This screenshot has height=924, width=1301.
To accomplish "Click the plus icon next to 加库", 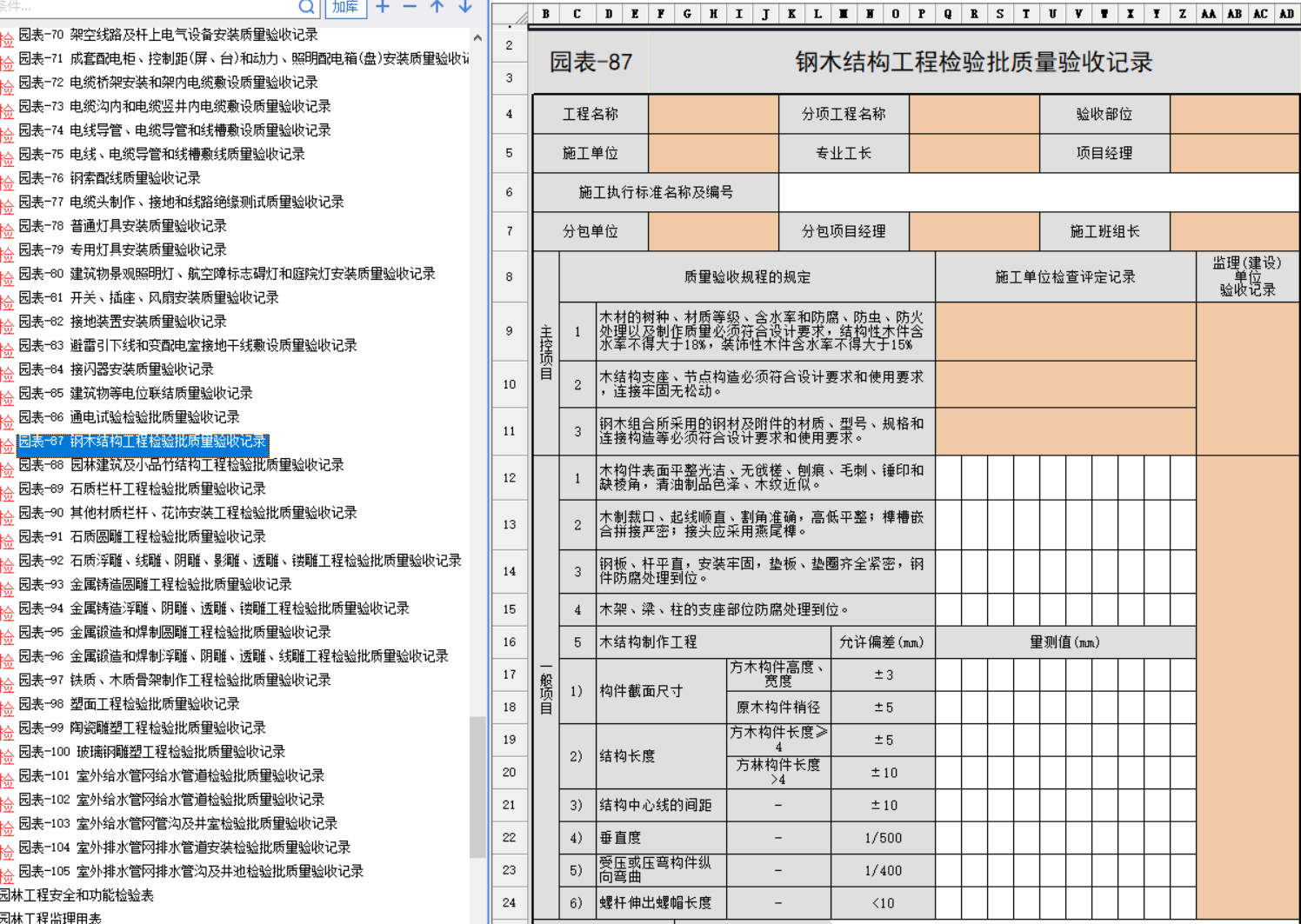I will click(x=383, y=7).
